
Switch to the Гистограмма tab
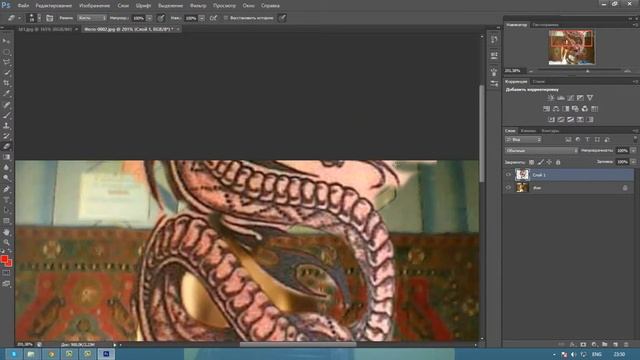click(x=545, y=25)
